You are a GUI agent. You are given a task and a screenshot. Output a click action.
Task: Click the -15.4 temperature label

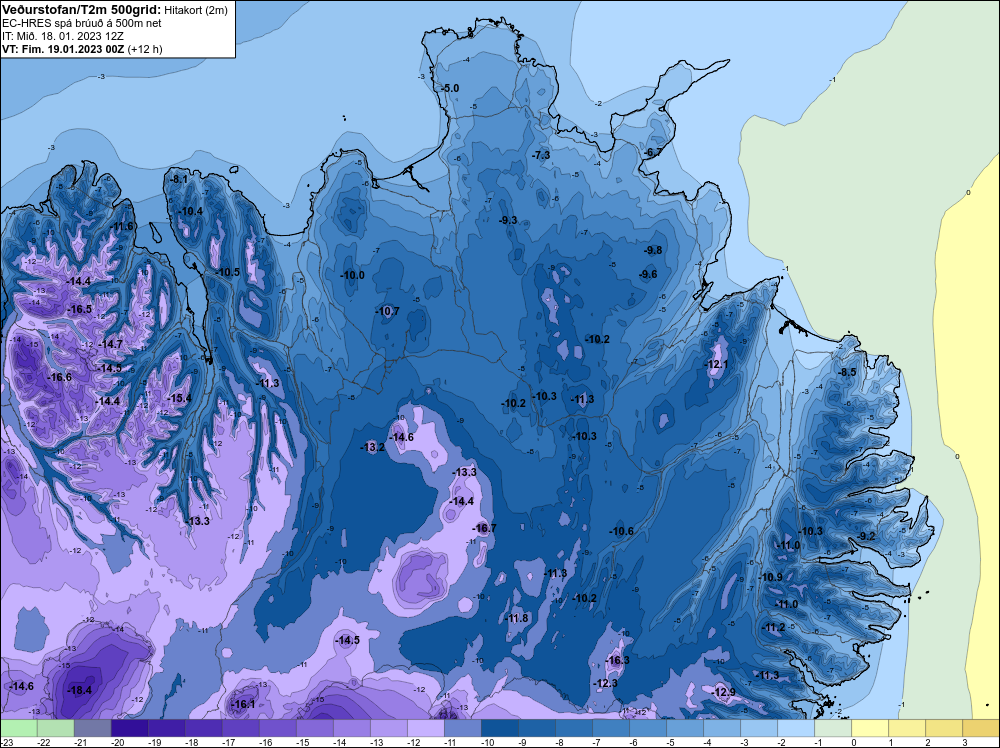pyautogui.click(x=179, y=398)
